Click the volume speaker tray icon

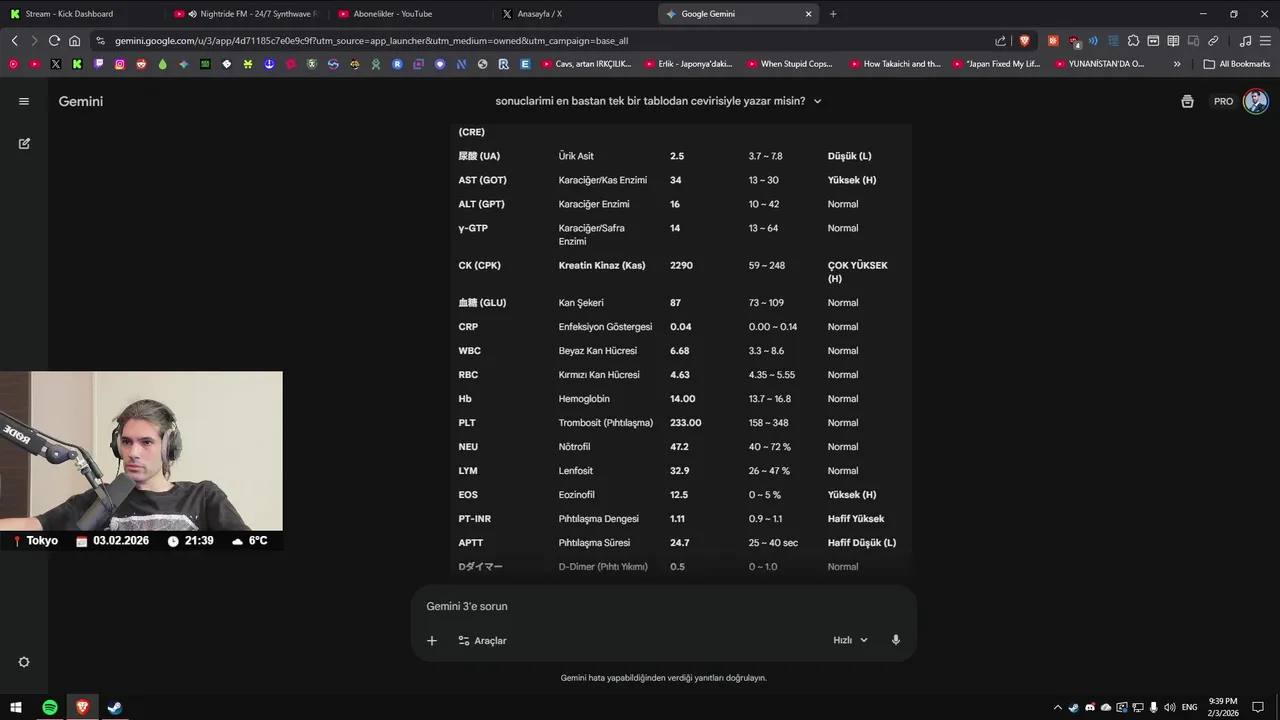[x=1169, y=707]
